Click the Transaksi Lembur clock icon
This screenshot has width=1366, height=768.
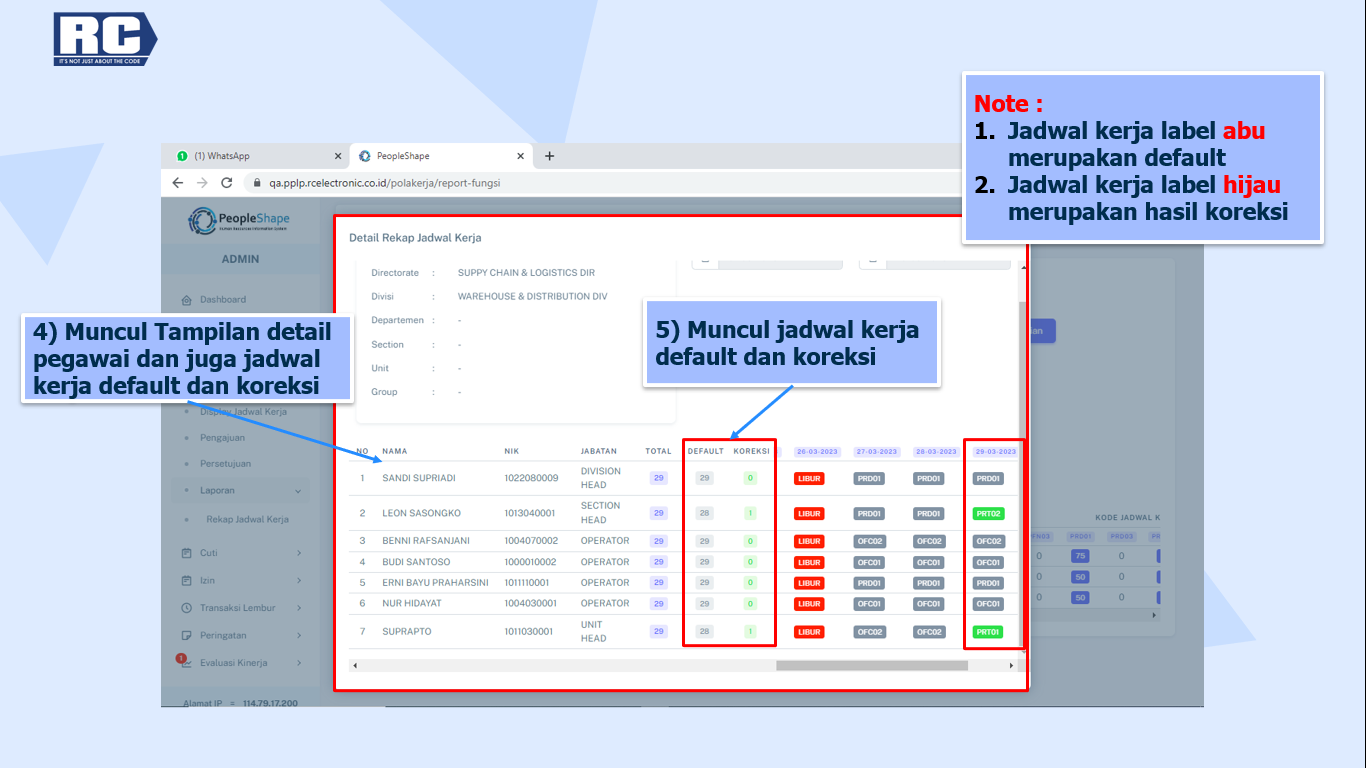(x=186, y=608)
